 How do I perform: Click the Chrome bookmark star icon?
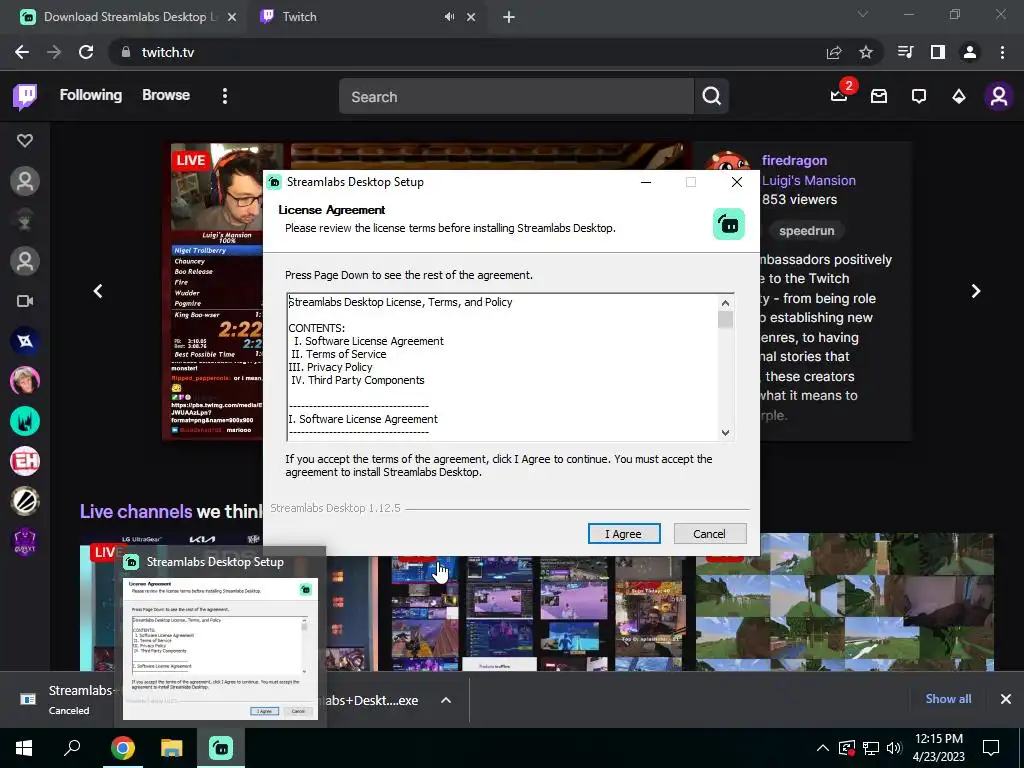point(866,52)
